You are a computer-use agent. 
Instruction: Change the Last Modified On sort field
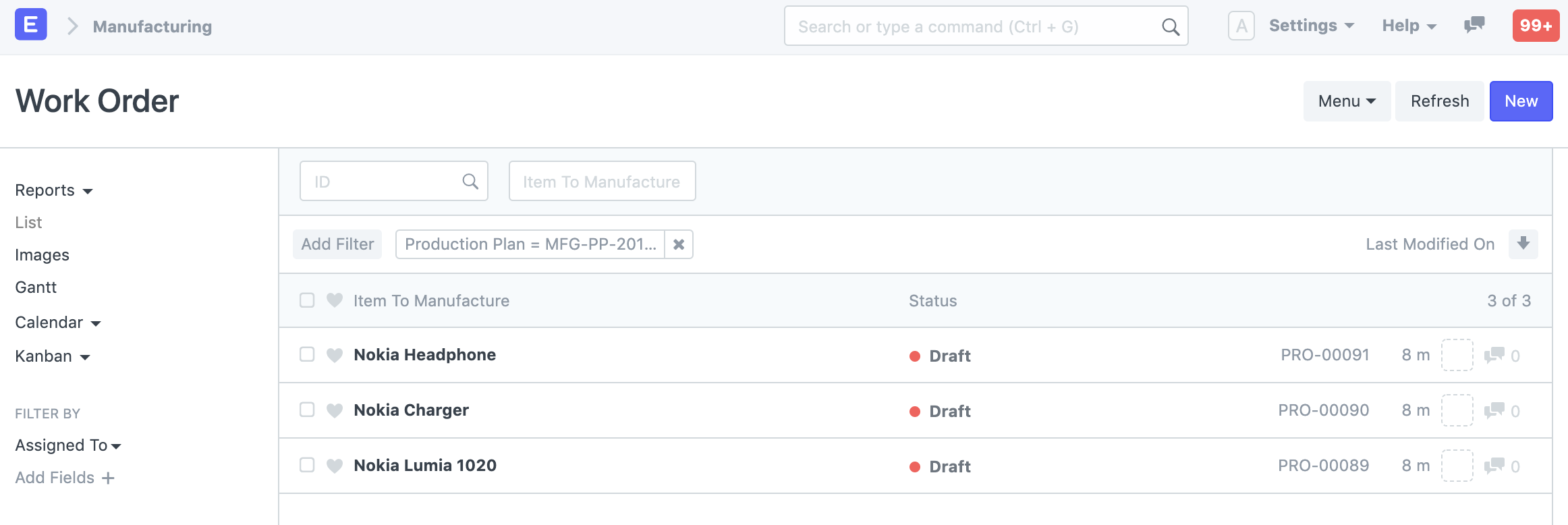click(x=1430, y=244)
